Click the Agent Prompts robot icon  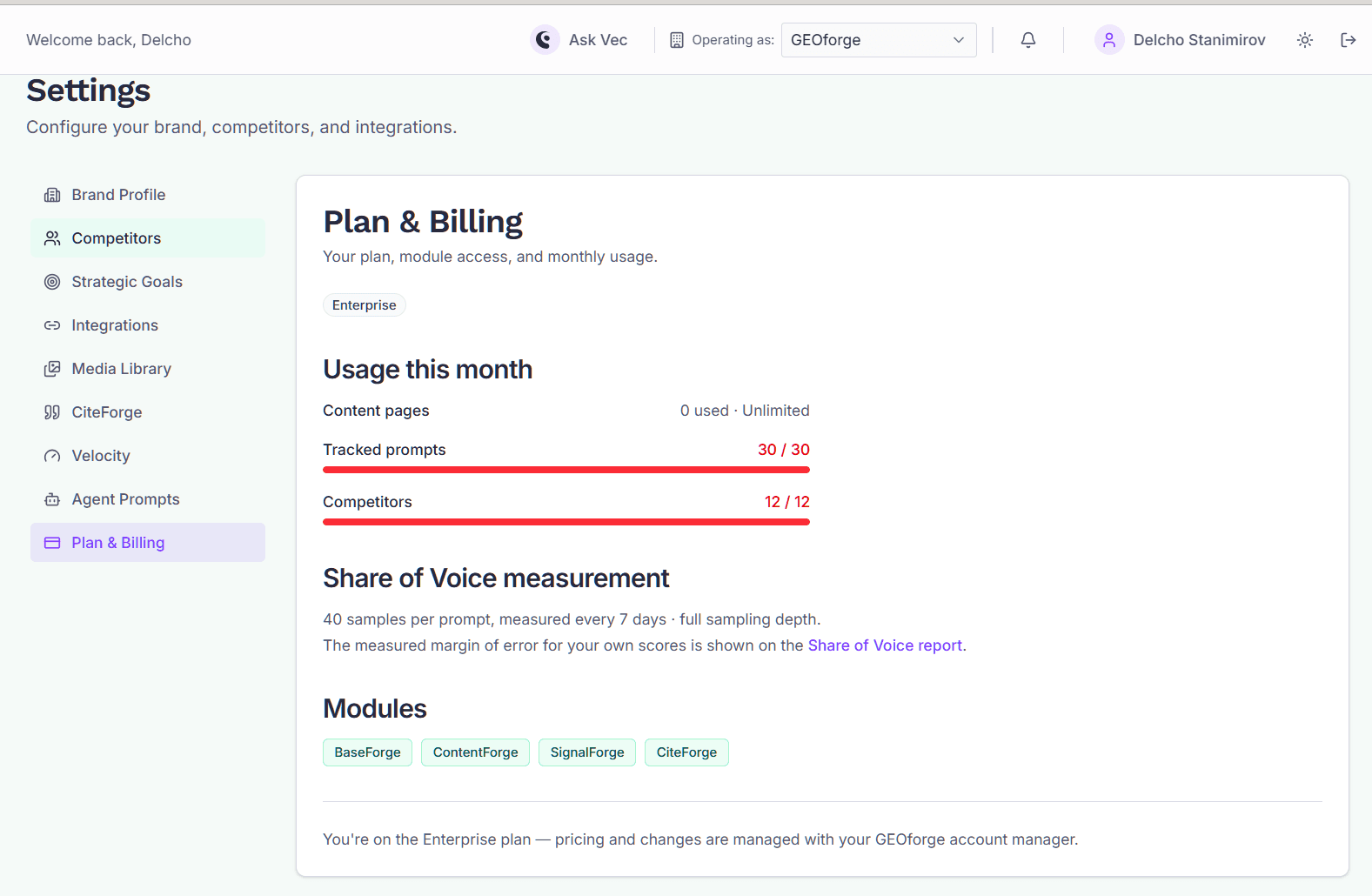coord(52,499)
